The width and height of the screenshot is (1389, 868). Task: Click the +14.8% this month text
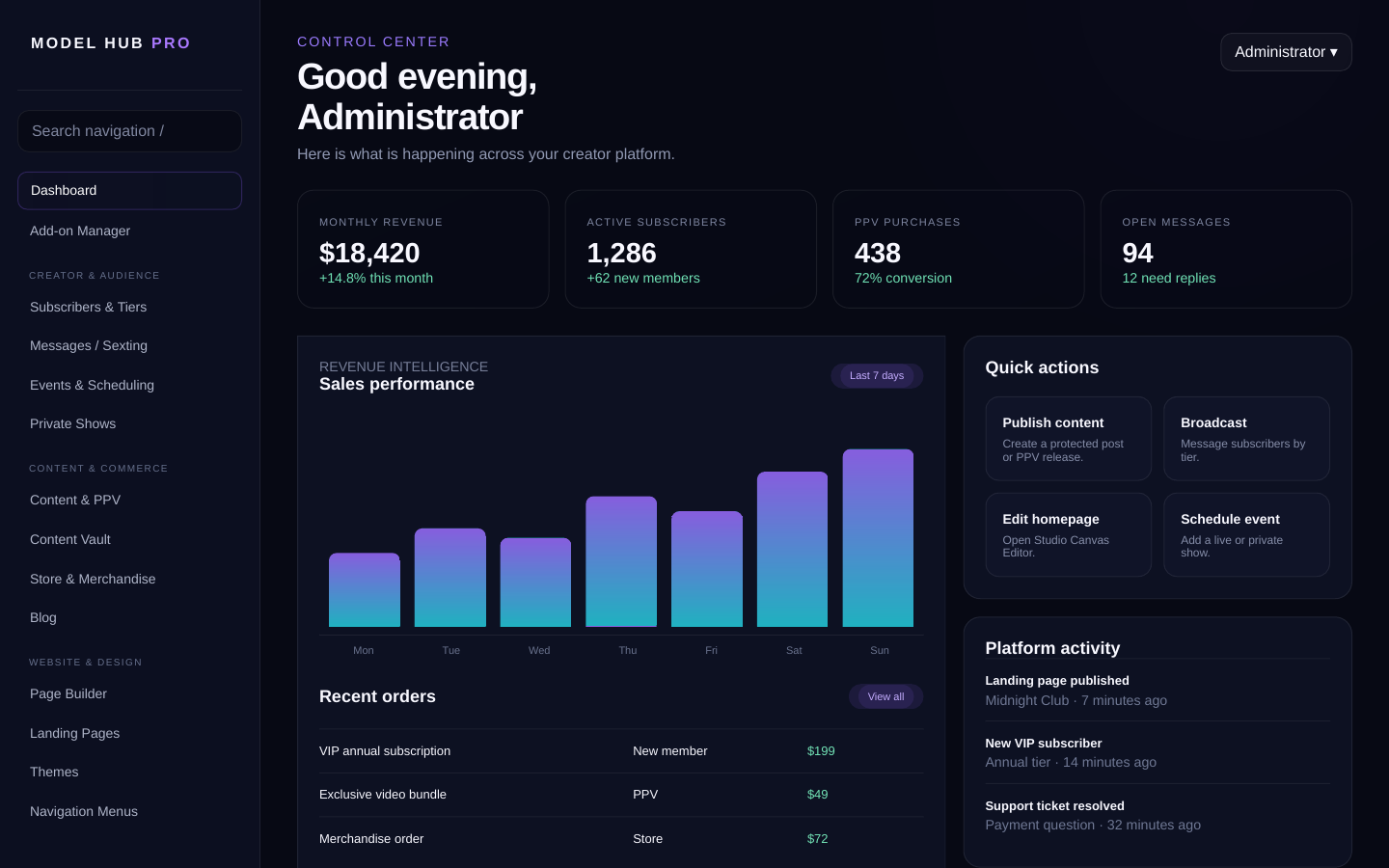click(376, 278)
